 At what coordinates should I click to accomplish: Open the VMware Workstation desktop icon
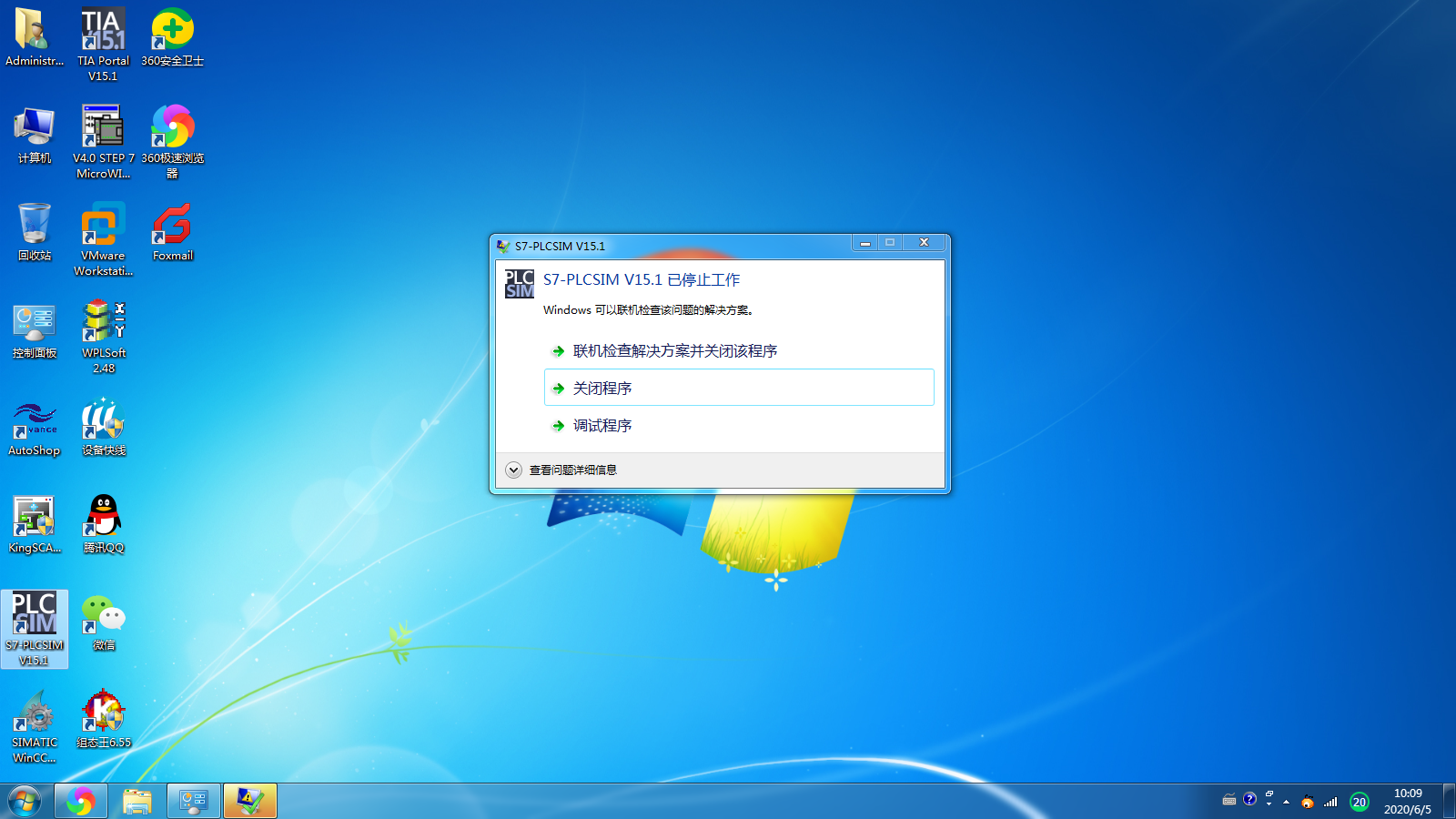click(x=103, y=227)
